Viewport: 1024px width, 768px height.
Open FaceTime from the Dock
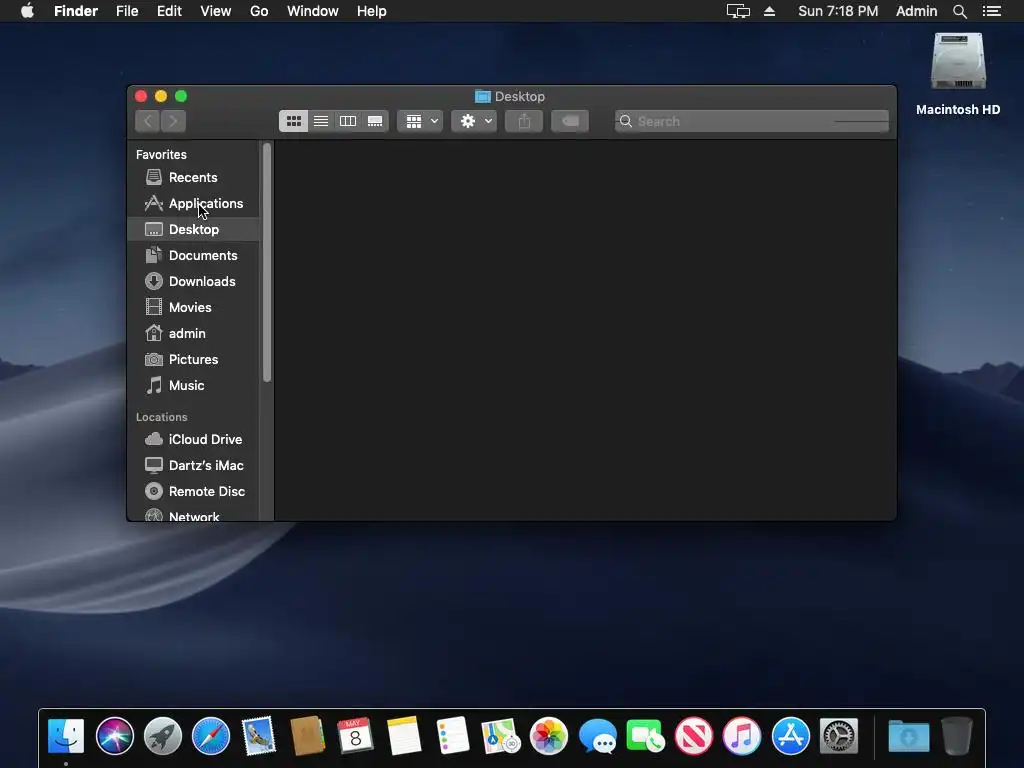pos(645,736)
